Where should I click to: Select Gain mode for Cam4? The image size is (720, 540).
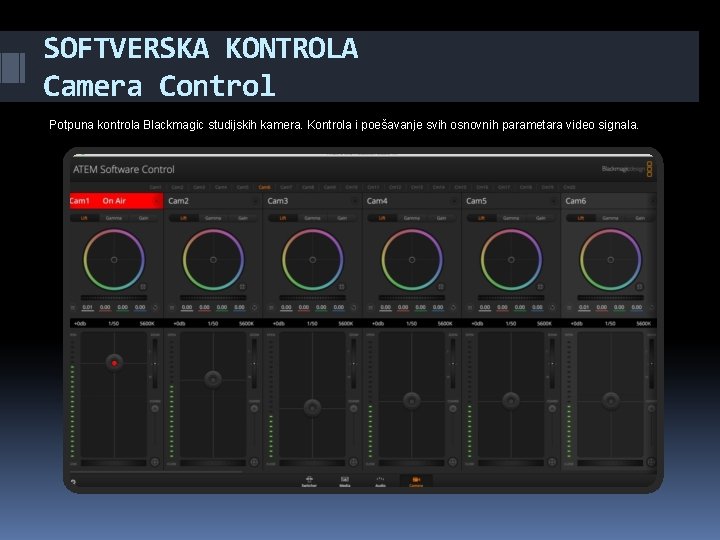pyautogui.click(x=441, y=218)
